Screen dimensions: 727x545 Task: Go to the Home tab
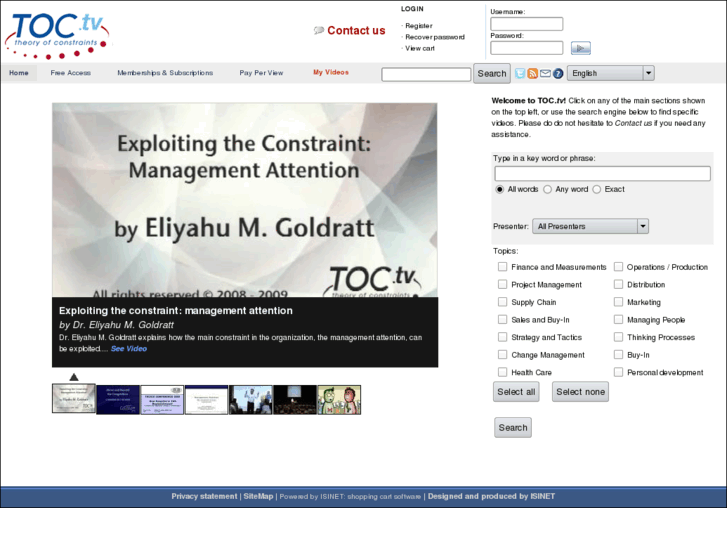19,73
